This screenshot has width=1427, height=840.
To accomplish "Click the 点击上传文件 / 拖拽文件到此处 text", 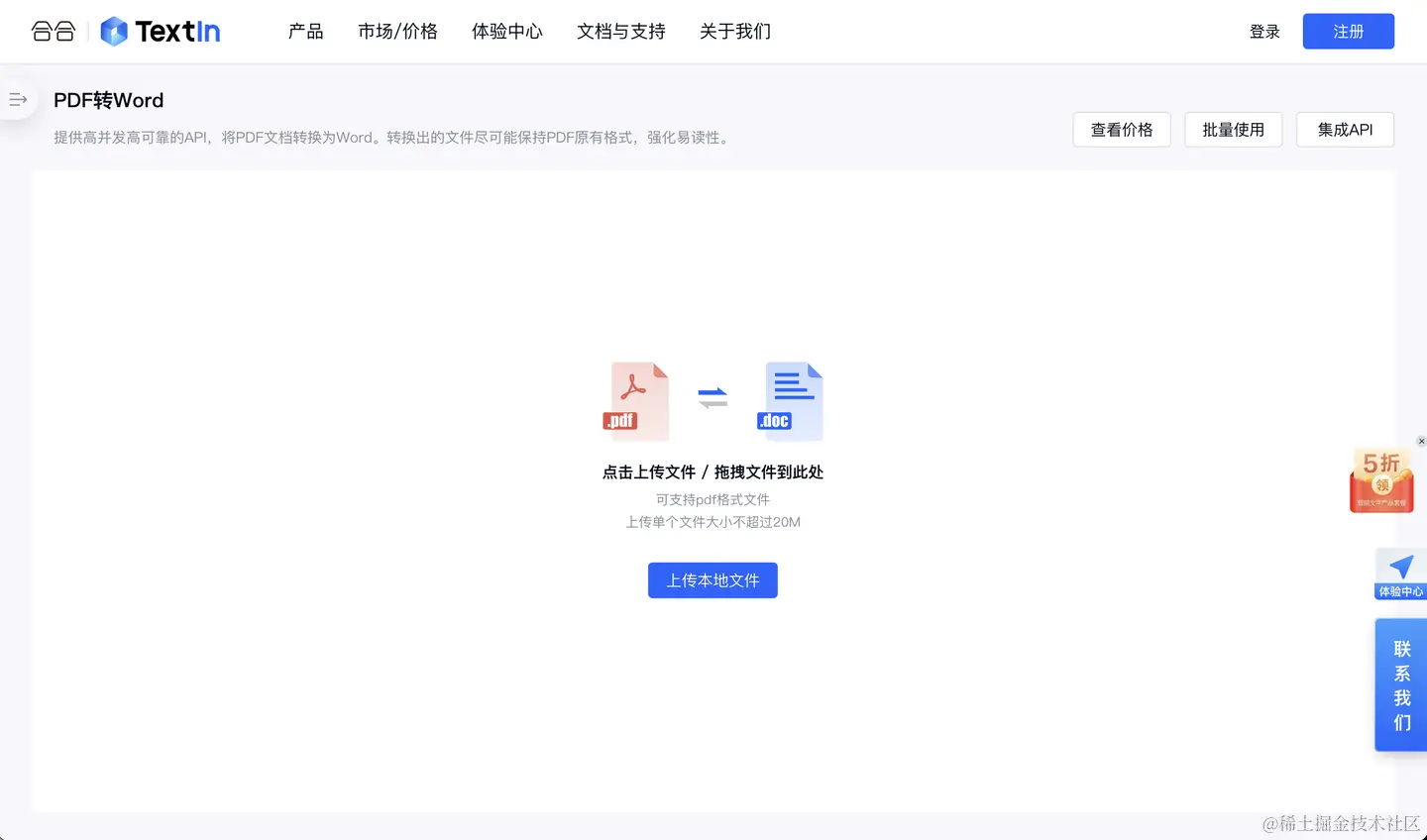I will [713, 472].
